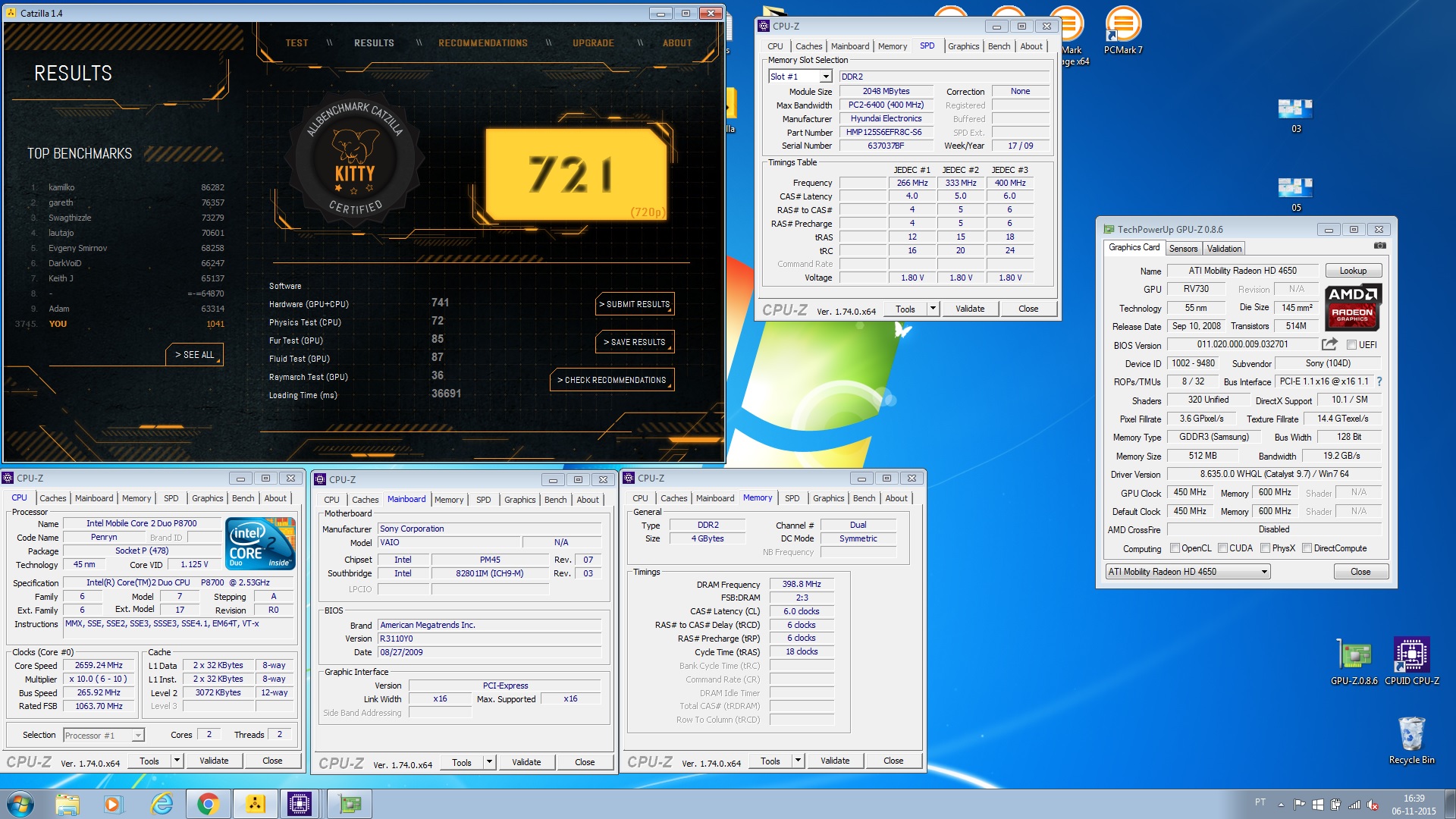Viewport: 1456px width, 819px height.
Task: Toggle the PhysX checkbox in GPU-Z
Action: (x=1265, y=548)
